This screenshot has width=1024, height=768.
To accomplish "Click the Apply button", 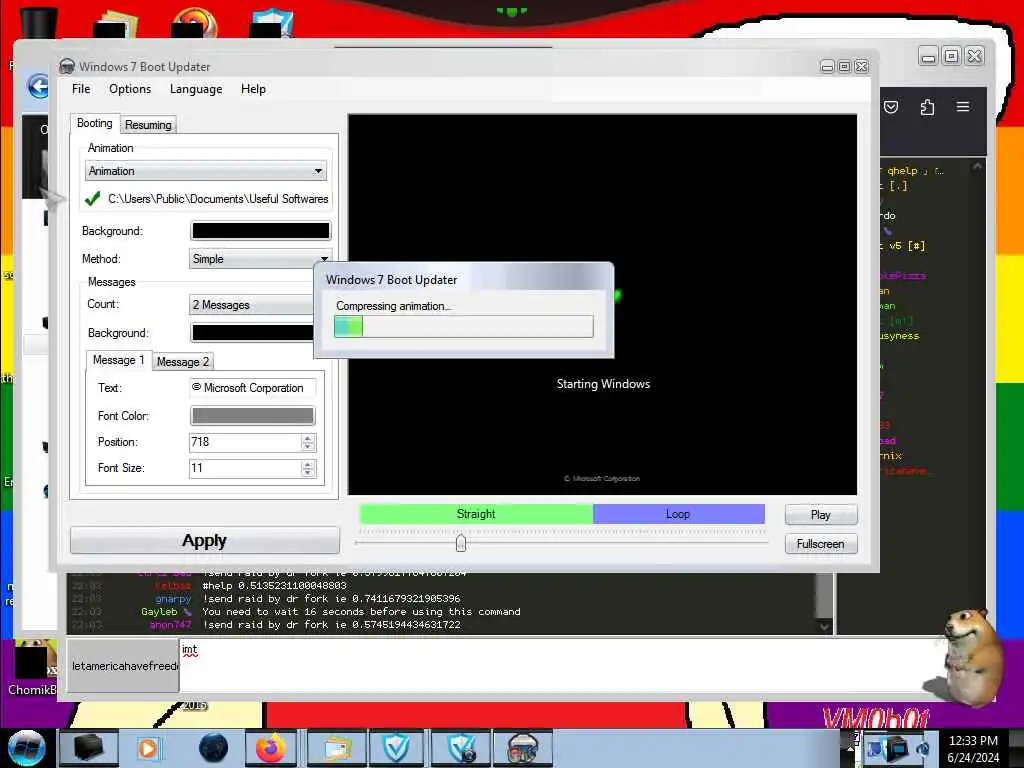I will point(205,541).
